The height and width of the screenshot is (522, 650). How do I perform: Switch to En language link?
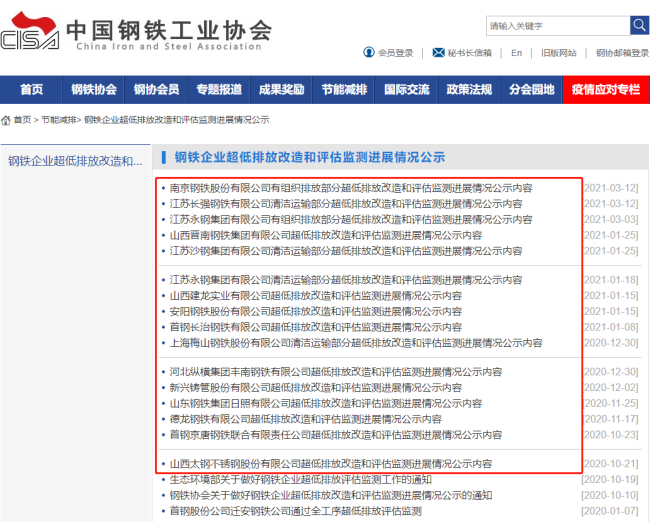[517, 53]
